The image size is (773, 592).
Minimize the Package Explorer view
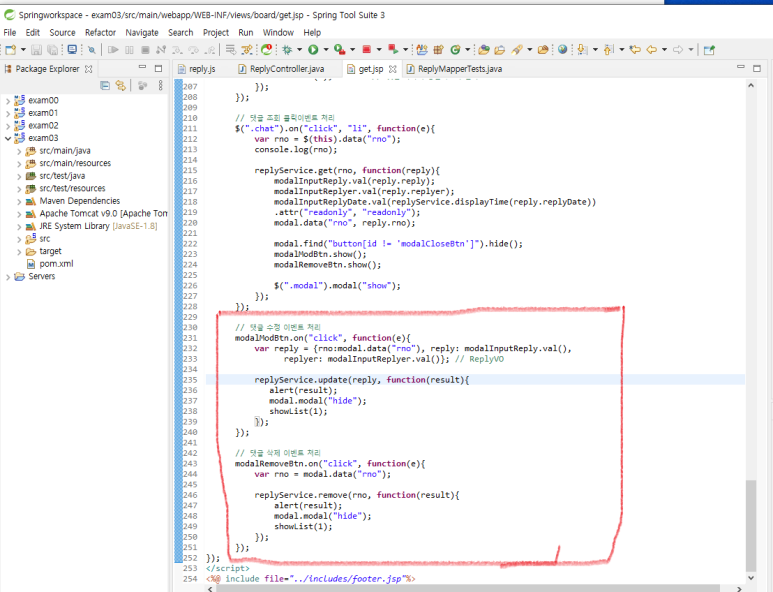tap(142, 67)
